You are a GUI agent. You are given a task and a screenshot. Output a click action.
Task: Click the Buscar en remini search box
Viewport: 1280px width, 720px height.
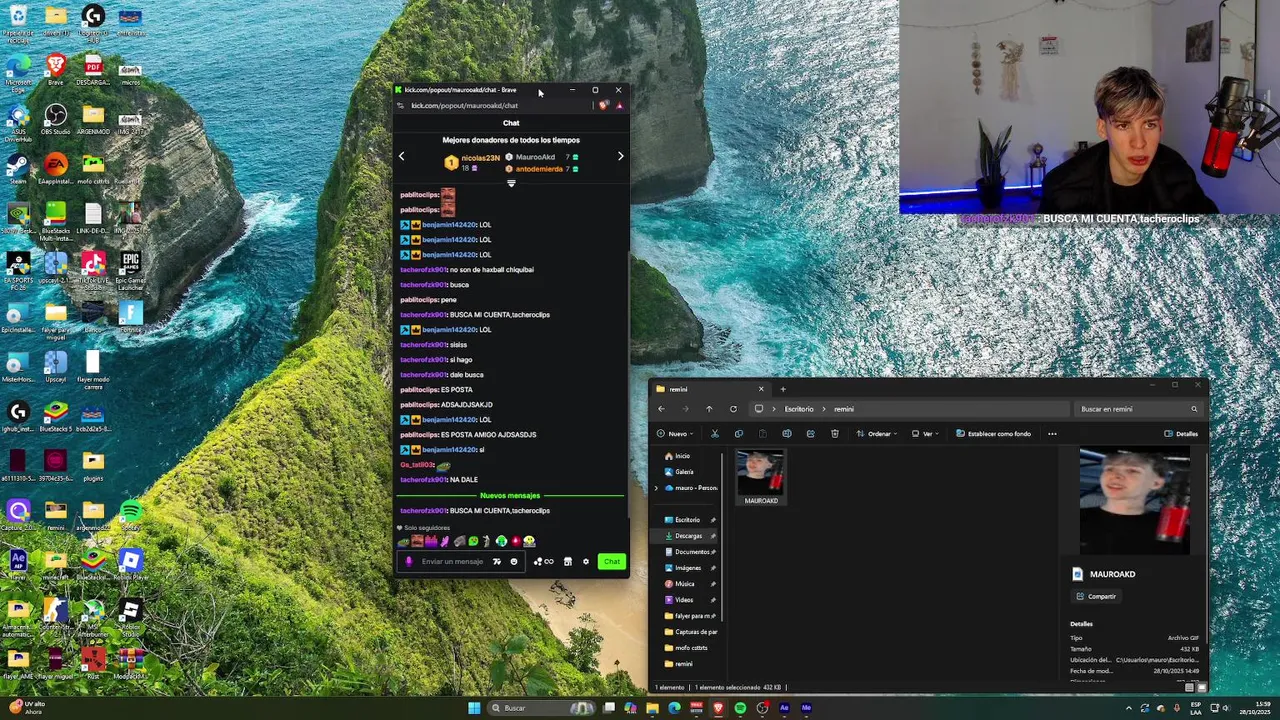tap(1139, 409)
